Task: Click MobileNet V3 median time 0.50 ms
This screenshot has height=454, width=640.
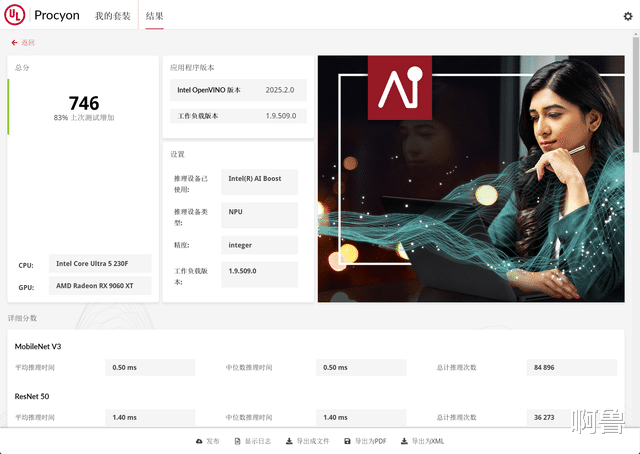Action: point(361,367)
